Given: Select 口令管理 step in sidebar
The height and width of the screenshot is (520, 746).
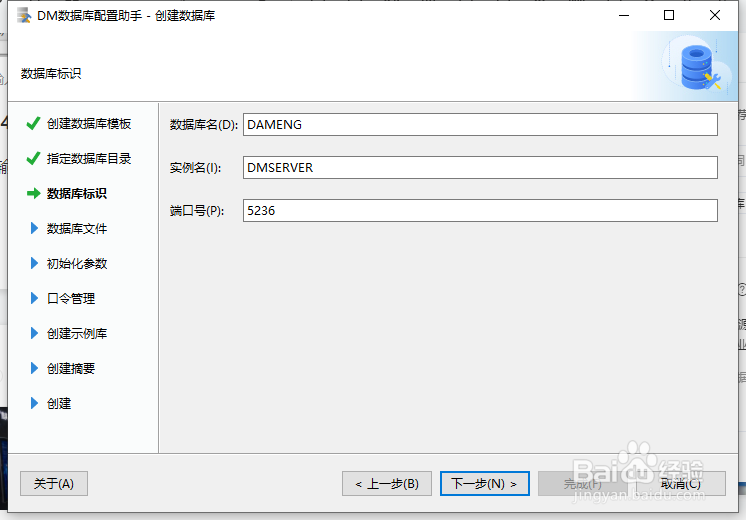Looking at the screenshot, I should click(71, 298).
